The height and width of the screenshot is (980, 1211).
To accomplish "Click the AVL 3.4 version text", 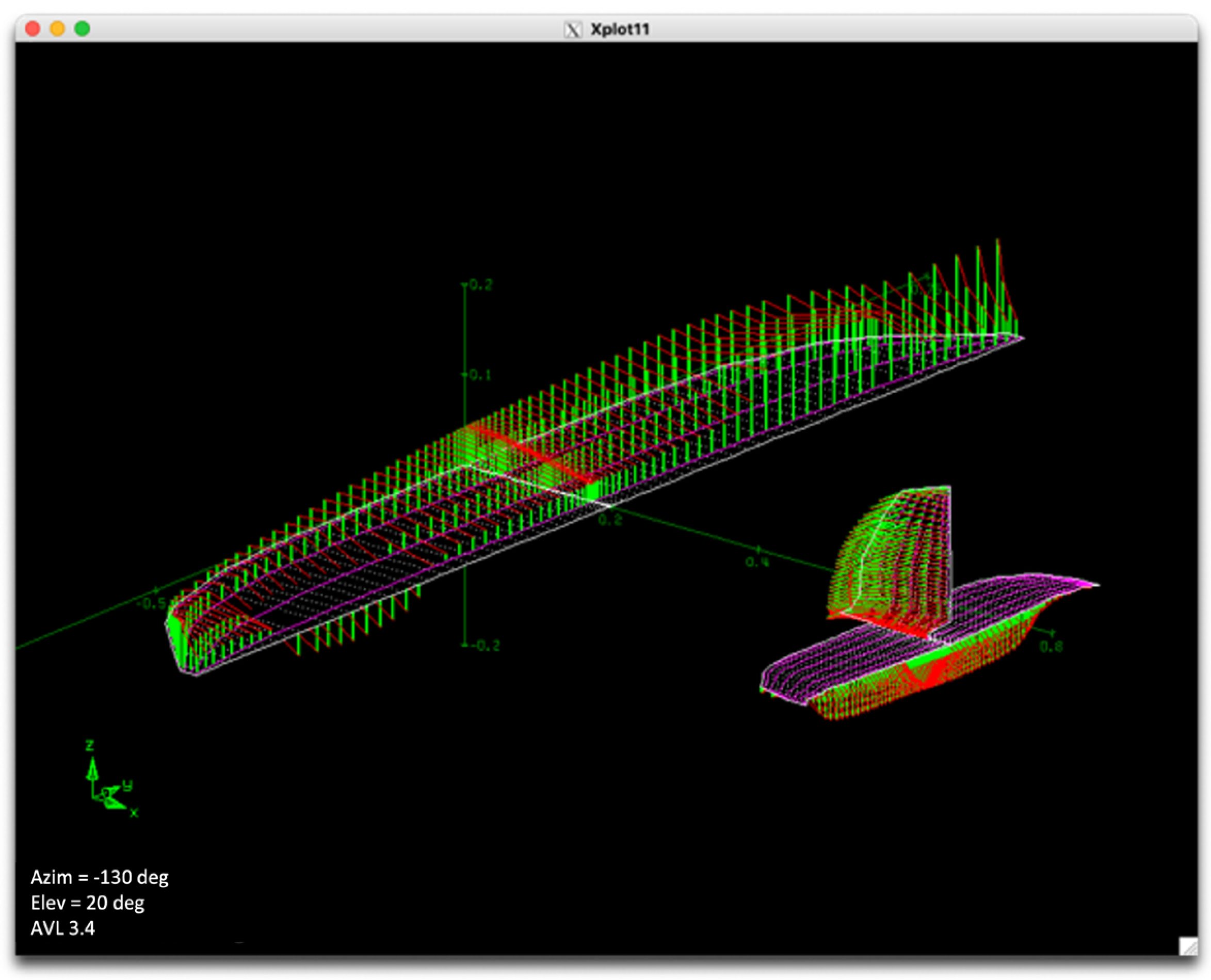I will [x=62, y=928].
